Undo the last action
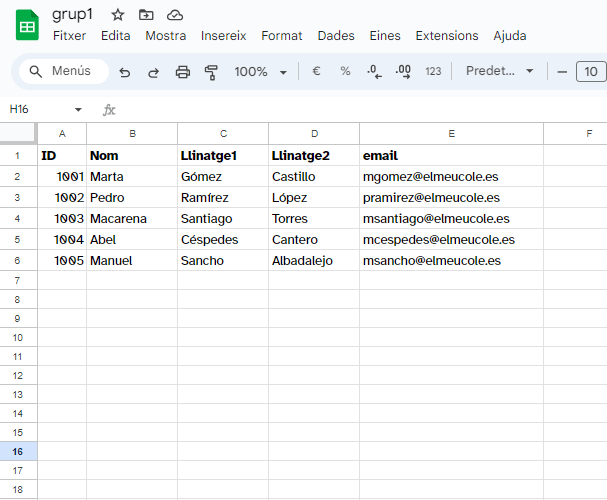 125,72
